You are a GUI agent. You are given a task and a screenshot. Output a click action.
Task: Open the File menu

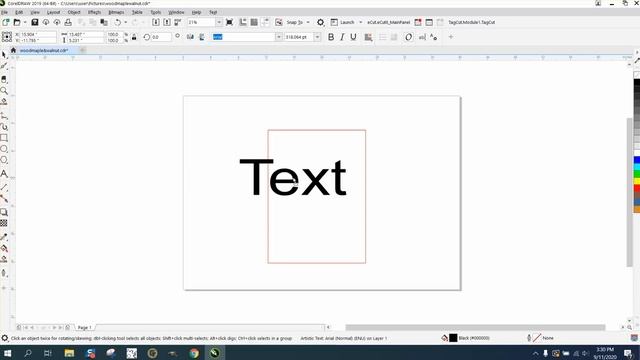4,12
